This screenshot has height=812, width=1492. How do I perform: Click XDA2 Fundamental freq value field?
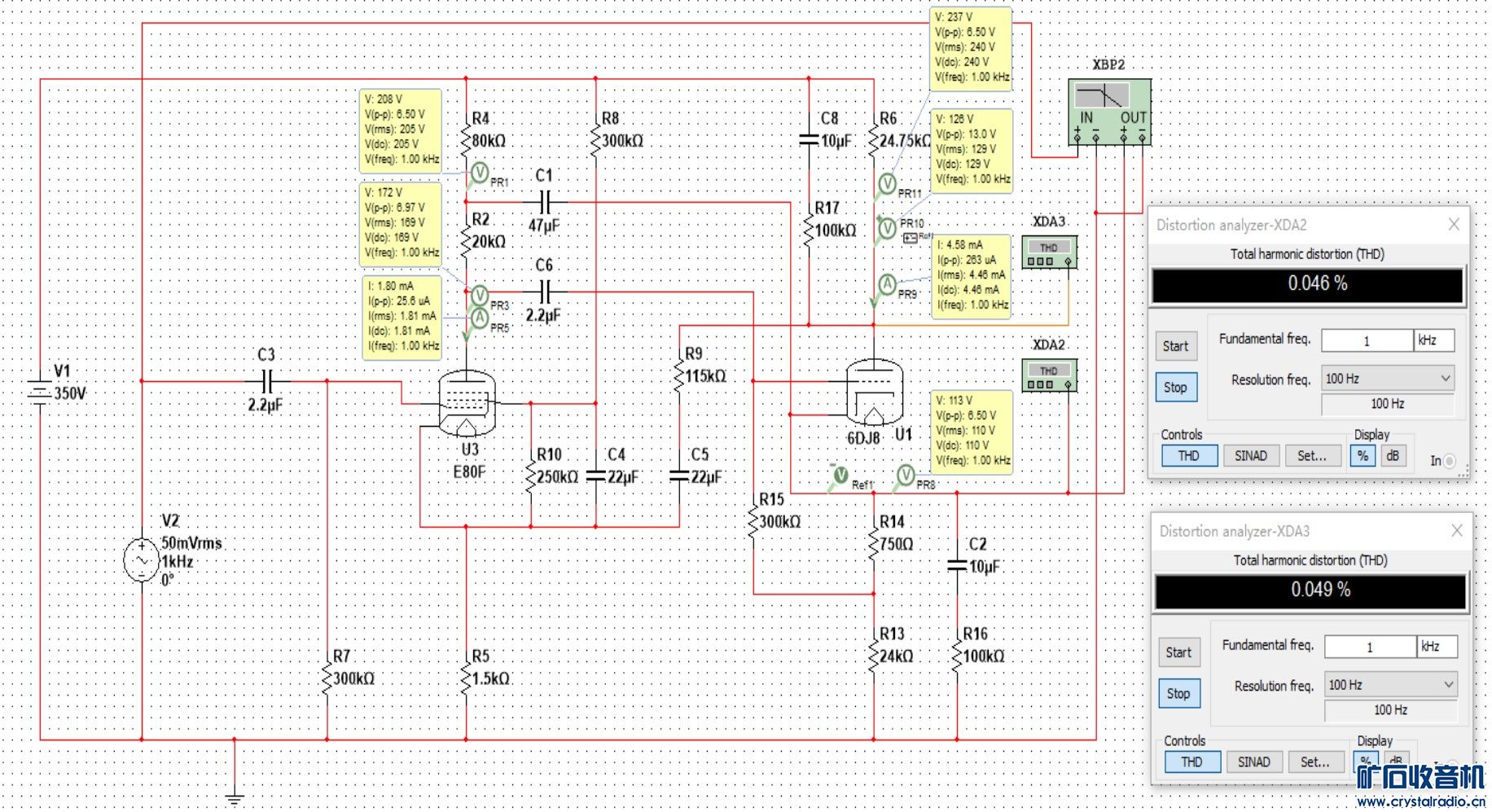(1367, 340)
